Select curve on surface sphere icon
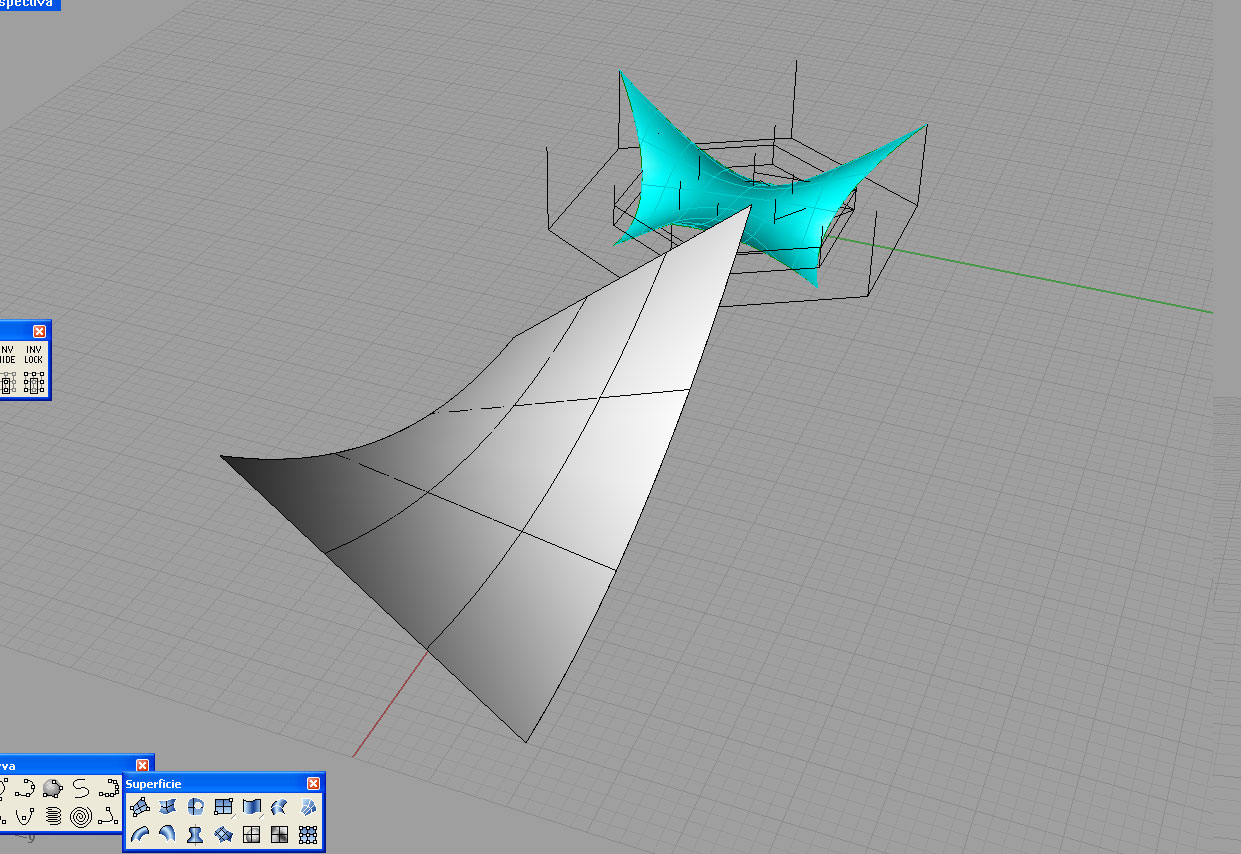The height and width of the screenshot is (854, 1241). coord(53,788)
